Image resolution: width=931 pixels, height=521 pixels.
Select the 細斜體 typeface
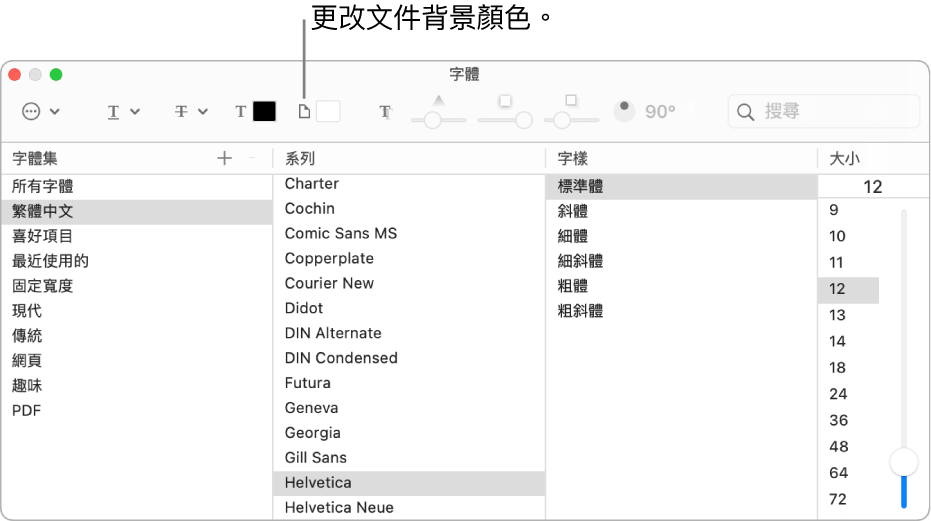coord(681,261)
